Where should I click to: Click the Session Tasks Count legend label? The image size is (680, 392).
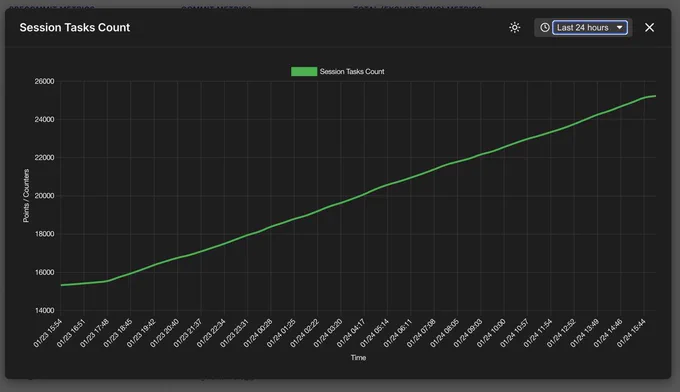click(352, 72)
